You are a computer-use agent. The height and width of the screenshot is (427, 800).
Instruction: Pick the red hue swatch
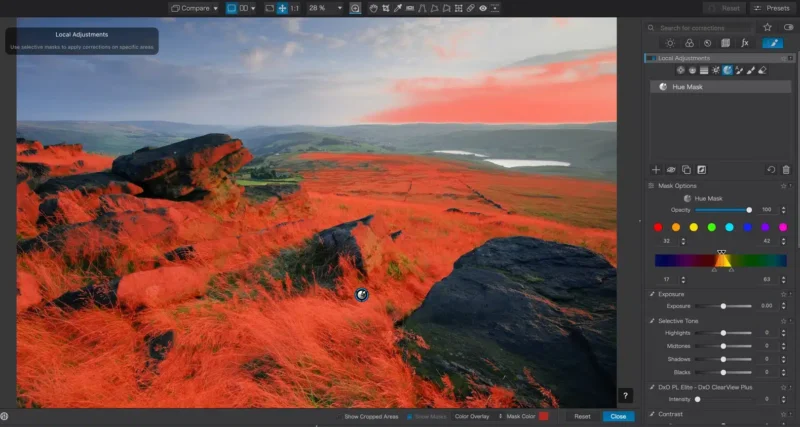658,228
